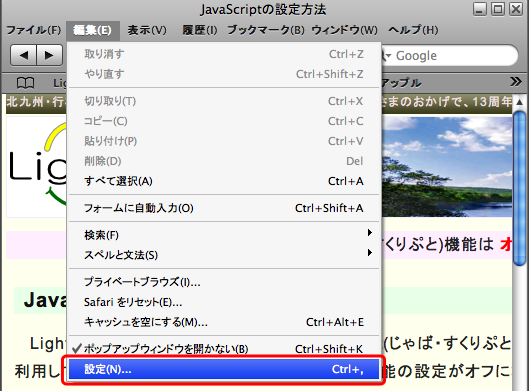This screenshot has width=529, height=391.
Task: Click the browser Forward arrow button
Action: click(49, 55)
